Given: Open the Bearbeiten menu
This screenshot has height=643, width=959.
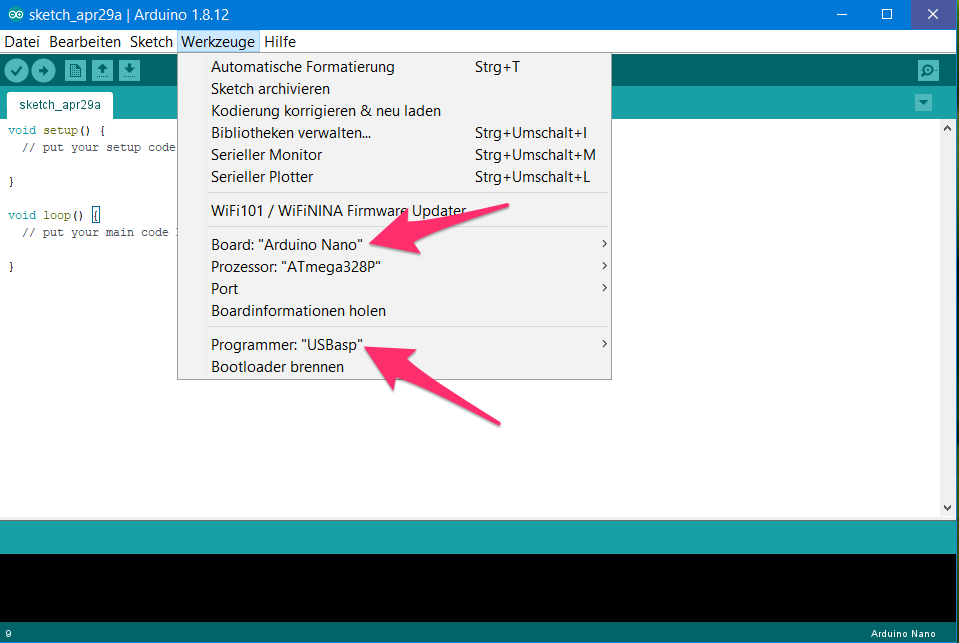Looking at the screenshot, I should tap(85, 42).
